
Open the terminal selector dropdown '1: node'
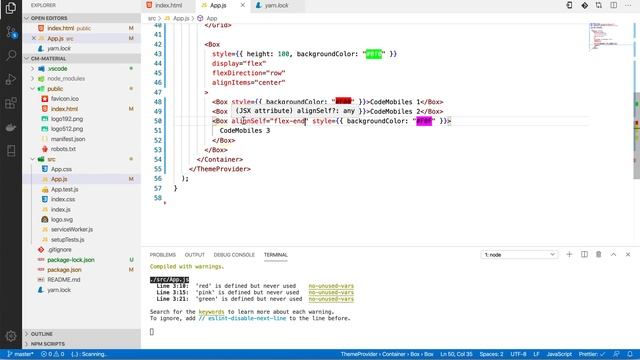[519, 255]
